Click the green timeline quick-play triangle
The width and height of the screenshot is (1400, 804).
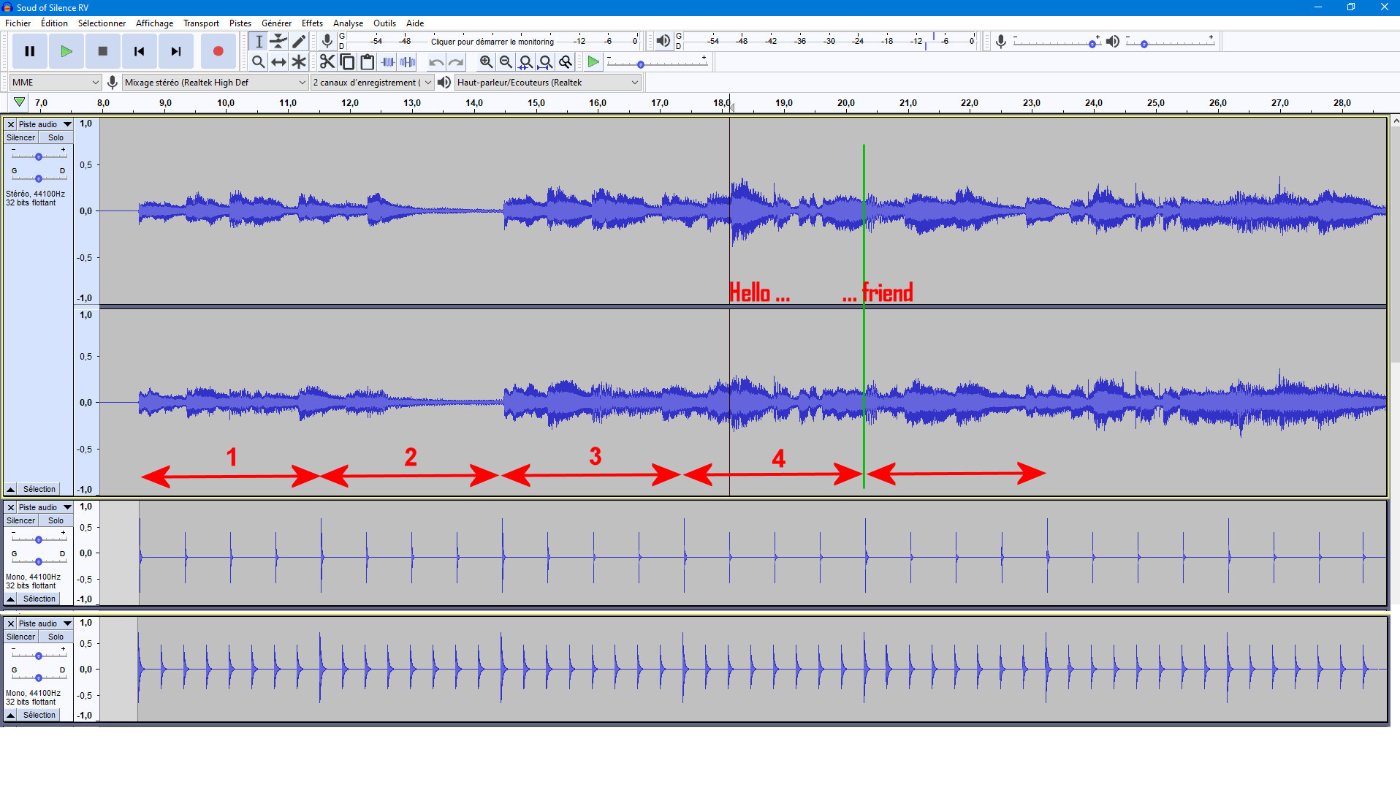19,102
